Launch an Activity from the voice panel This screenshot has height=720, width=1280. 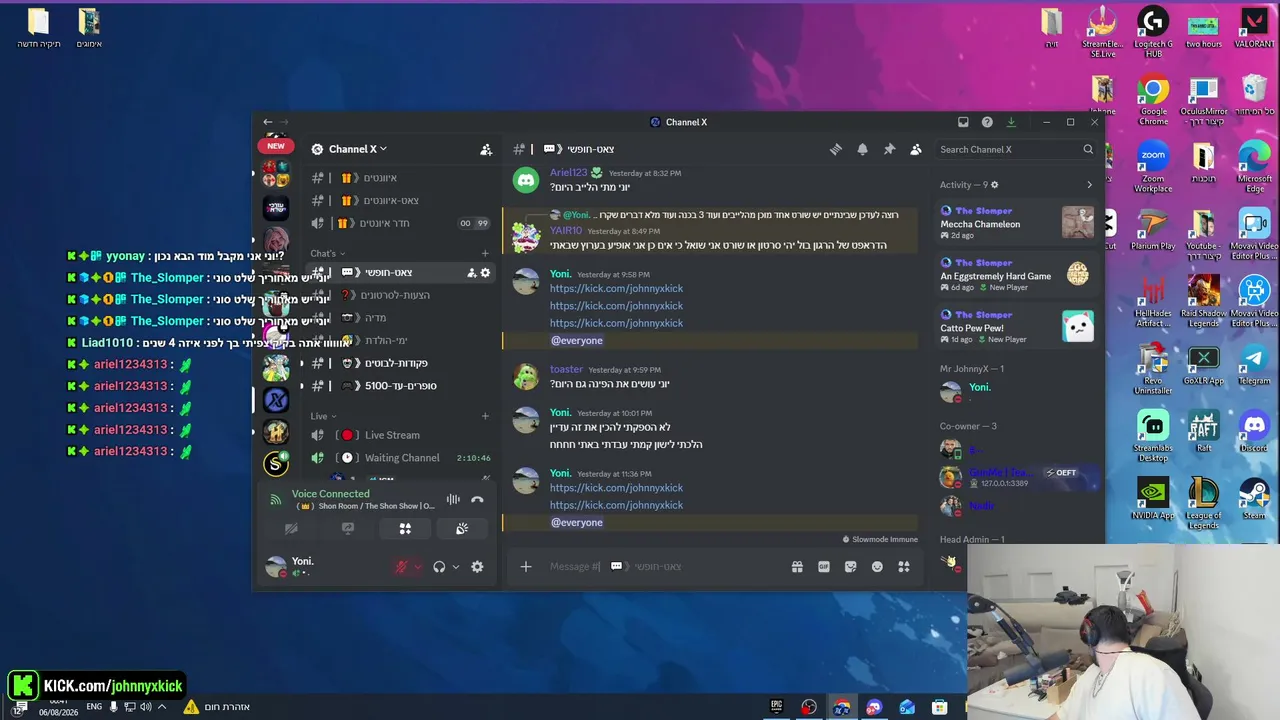(405, 529)
